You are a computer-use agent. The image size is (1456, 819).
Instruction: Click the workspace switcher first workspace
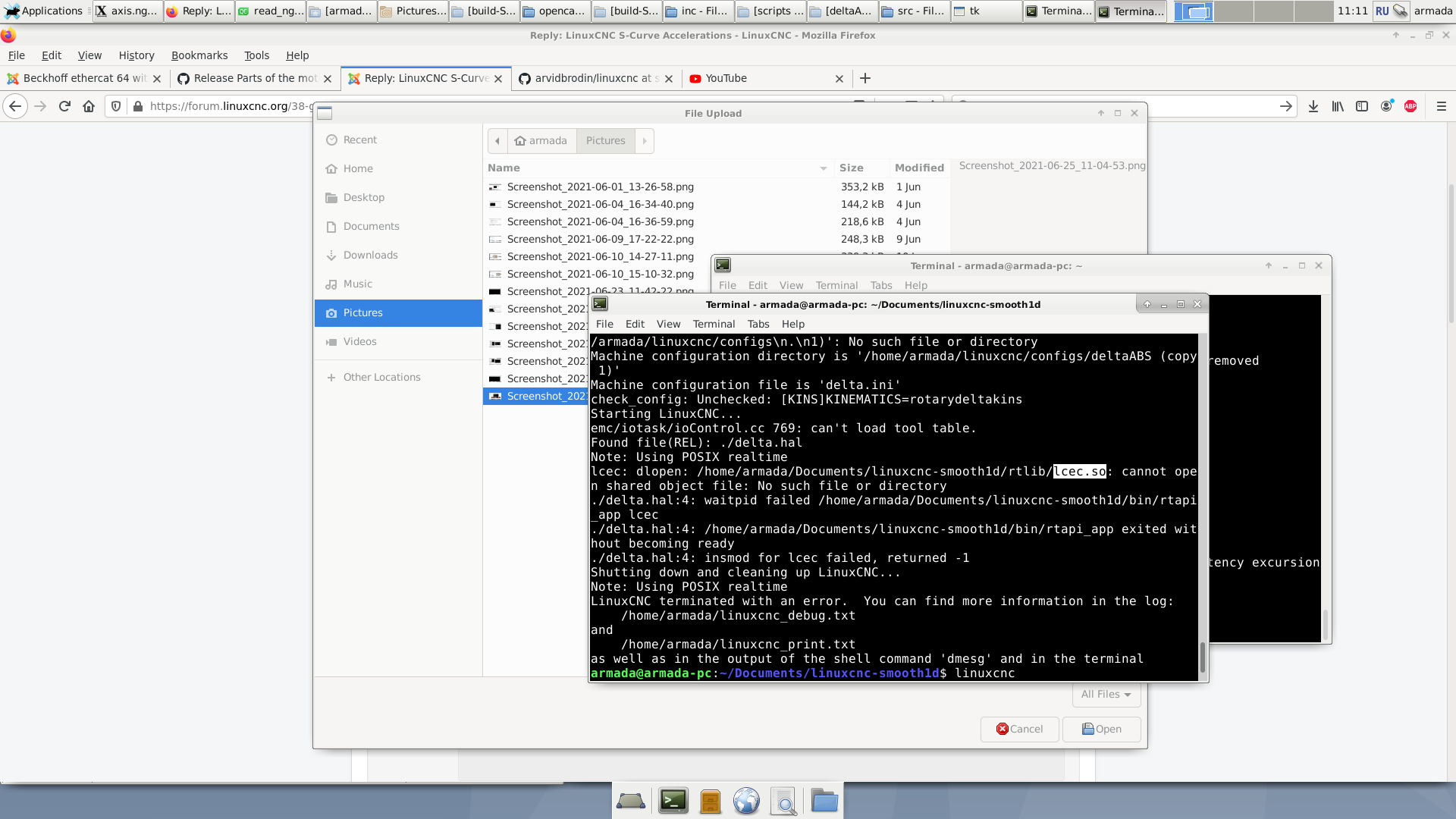[x=1194, y=11]
